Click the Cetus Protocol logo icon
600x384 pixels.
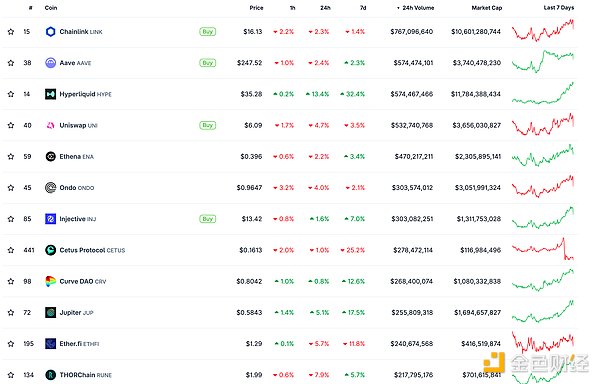[51, 250]
